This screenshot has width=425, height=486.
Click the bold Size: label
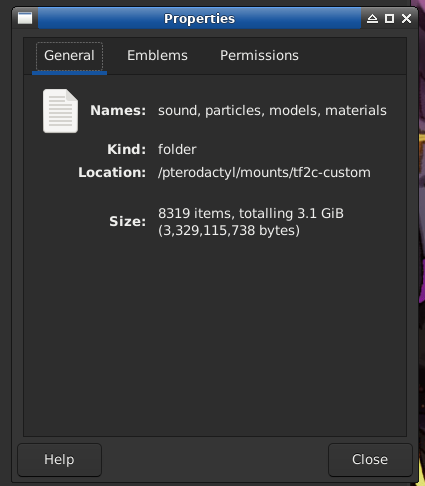tap(128, 222)
